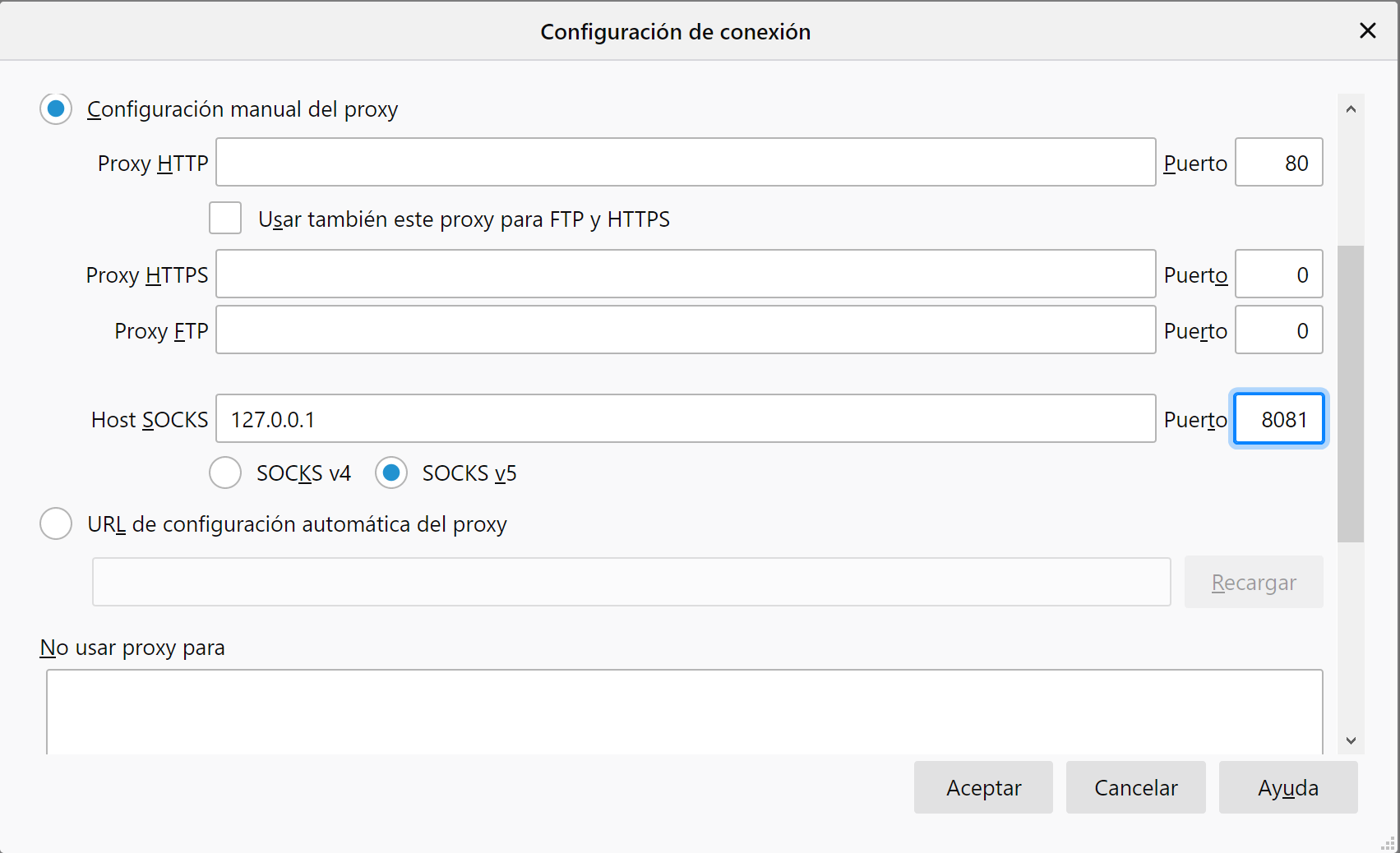Image resolution: width=1400 pixels, height=853 pixels.
Task: Select SOCKS v5 radio button
Action: [x=391, y=473]
